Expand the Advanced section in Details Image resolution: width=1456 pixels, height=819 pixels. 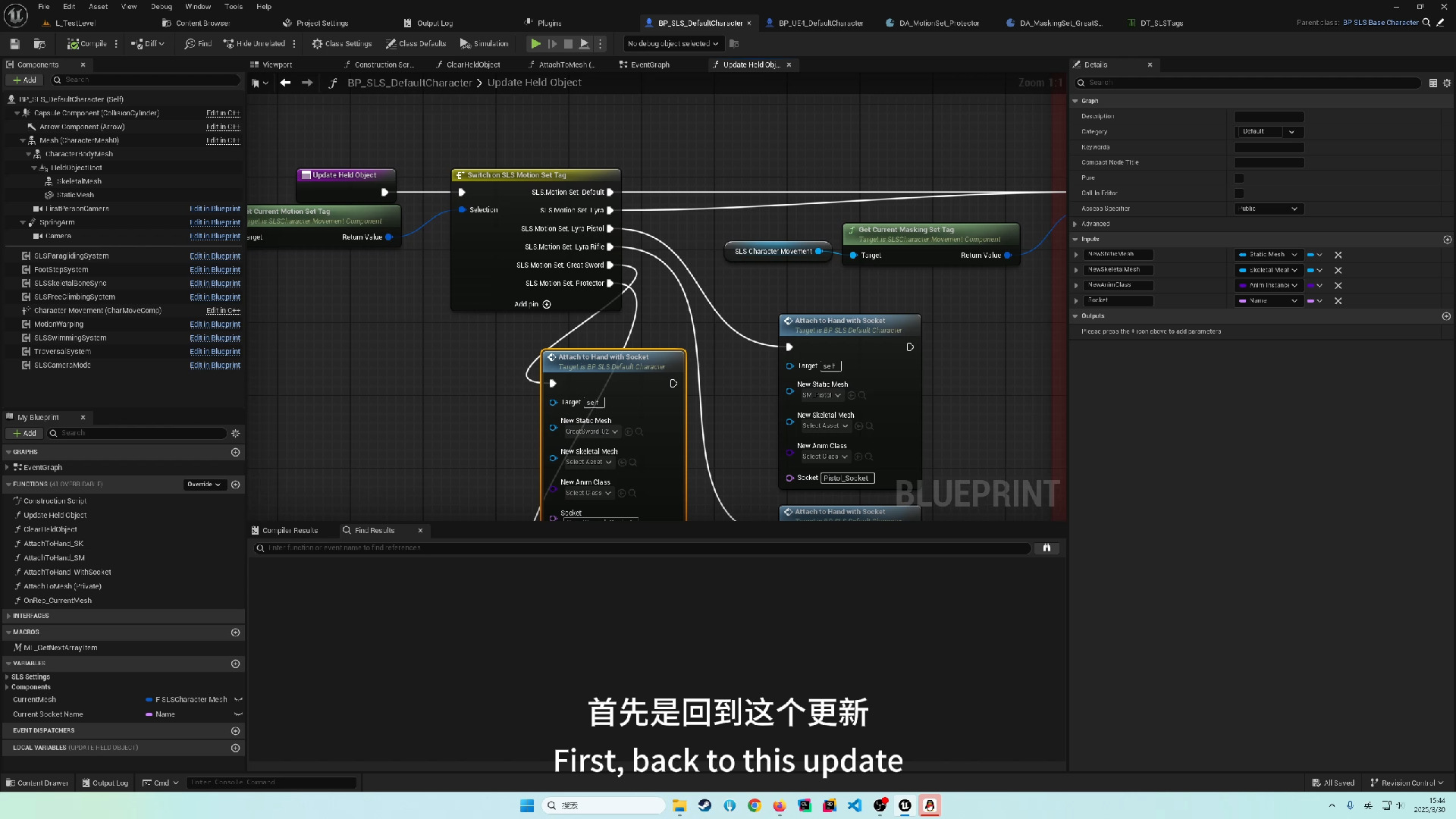coord(1075,224)
